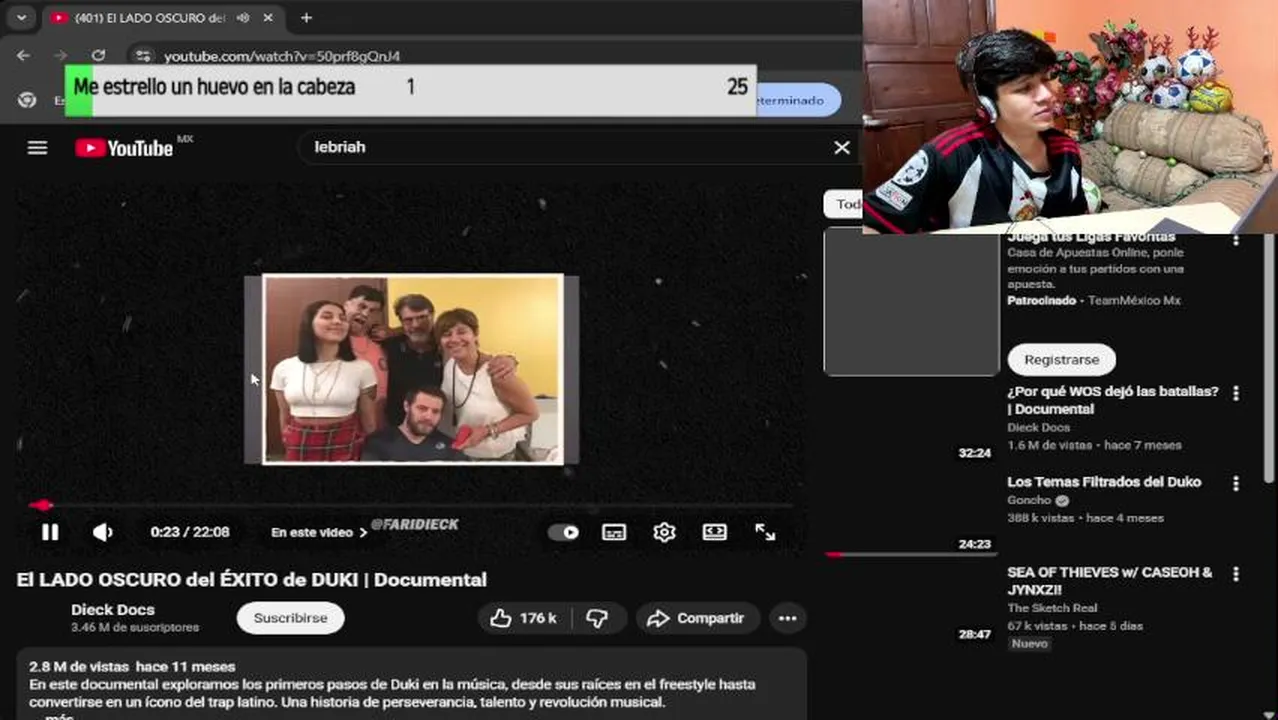Open player settings gear
Screen dimensions: 1278x720
point(664,532)
